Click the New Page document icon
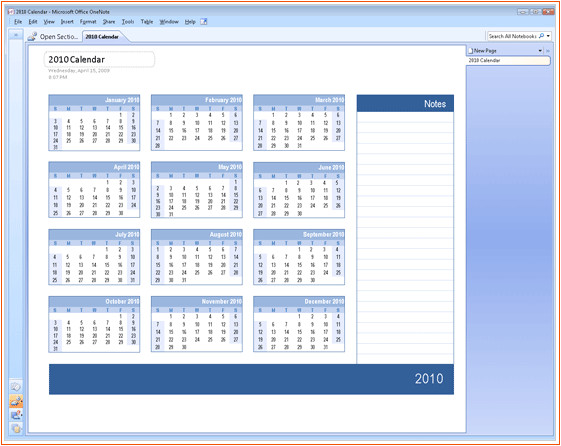Viewport: 561px width, 446px height. tap(471, 51)
